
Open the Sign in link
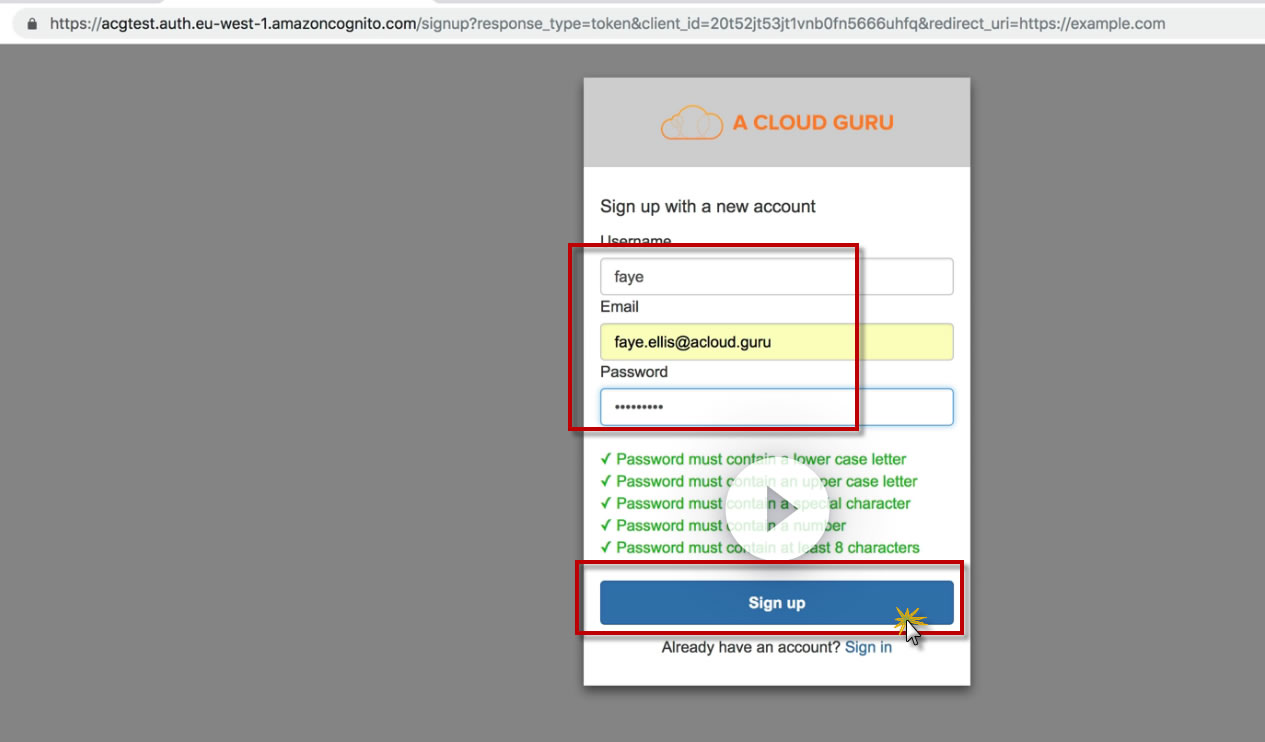pyautogui.click(x=868, y=647)
